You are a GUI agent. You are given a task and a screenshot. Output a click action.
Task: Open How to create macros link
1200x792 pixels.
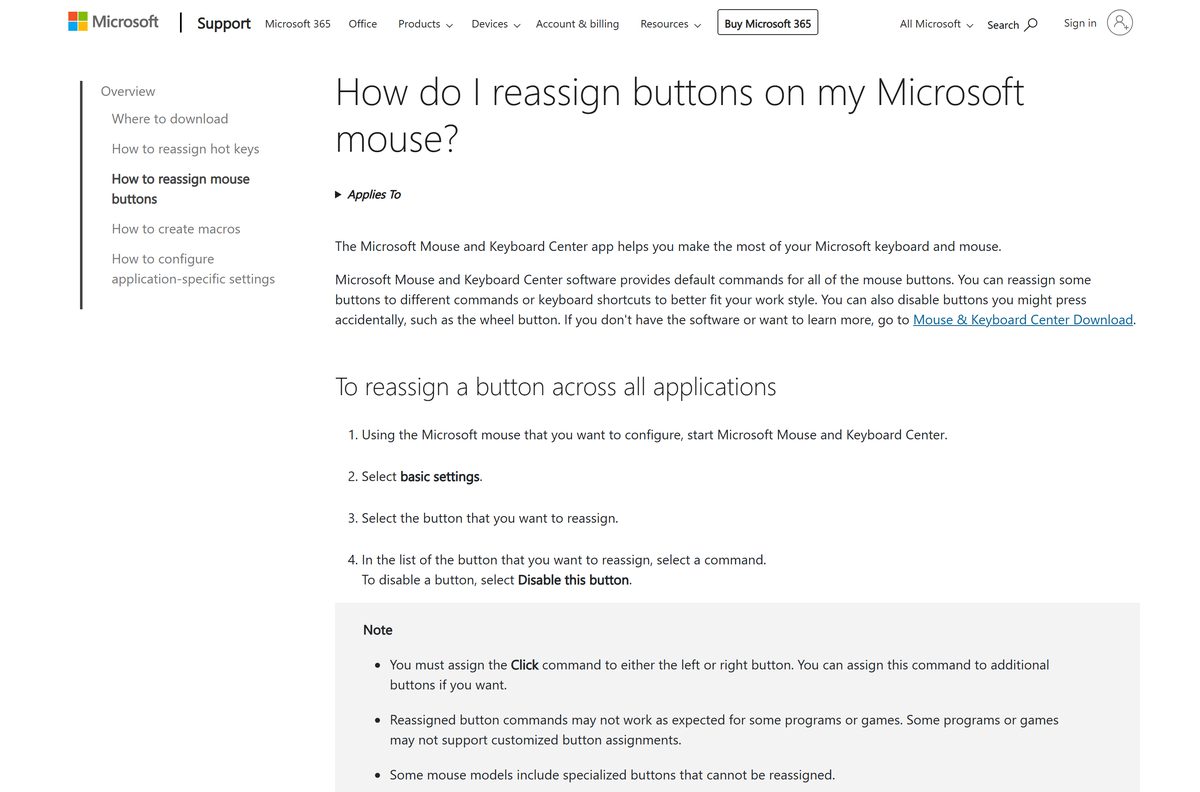[x=176, y=229]
